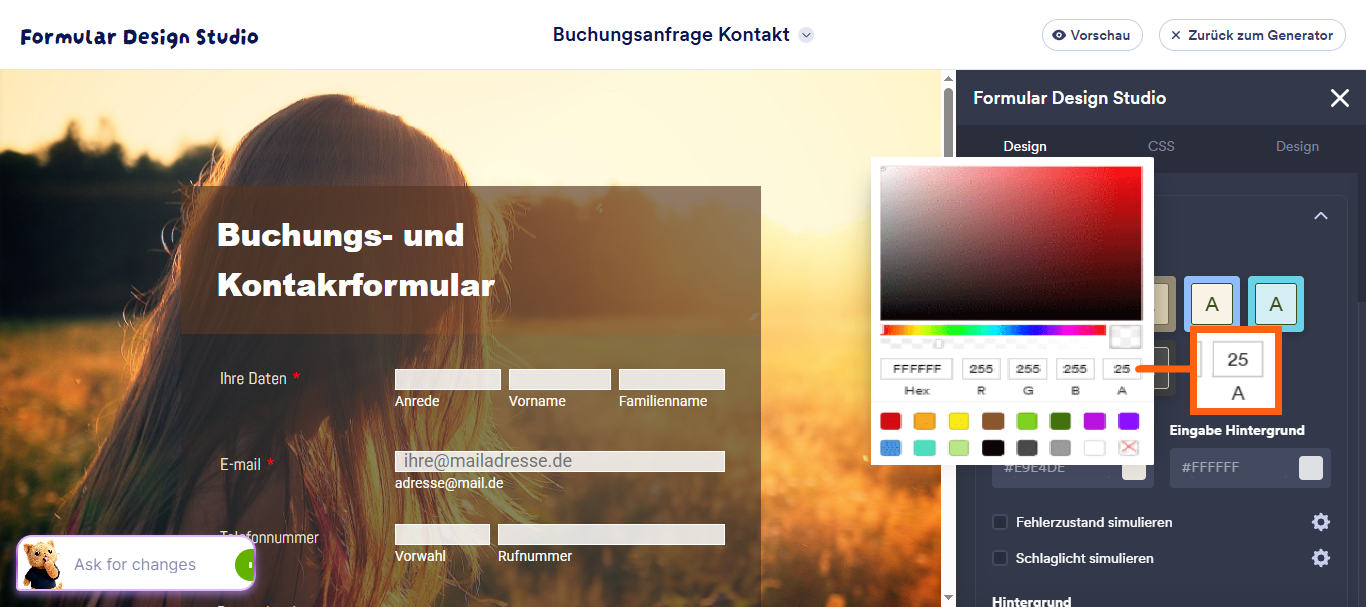This screenshot has width=1366, height=607.
Task: Click the Buchungs- und Kontakrformular heading
Action: pos(356,260)
